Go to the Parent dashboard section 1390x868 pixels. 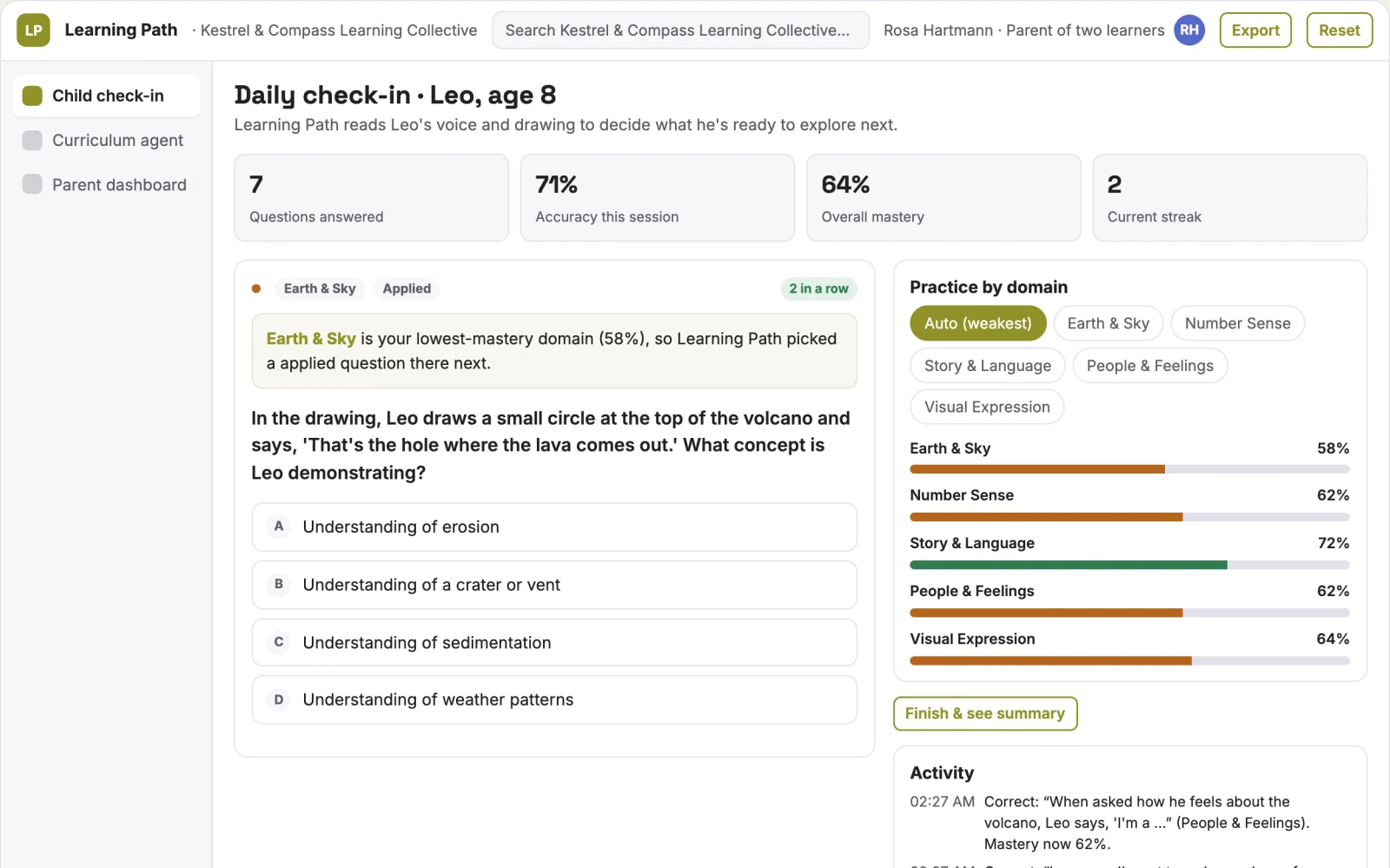pos(106,184)
